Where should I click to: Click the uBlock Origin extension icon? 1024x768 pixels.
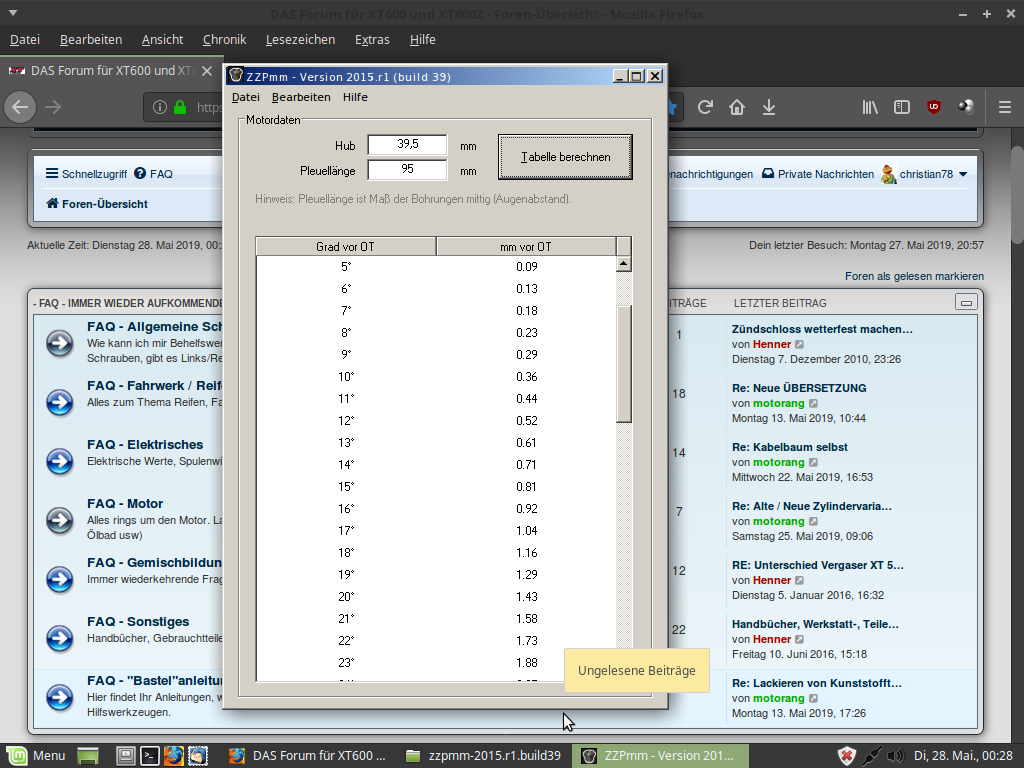[933, 107]
